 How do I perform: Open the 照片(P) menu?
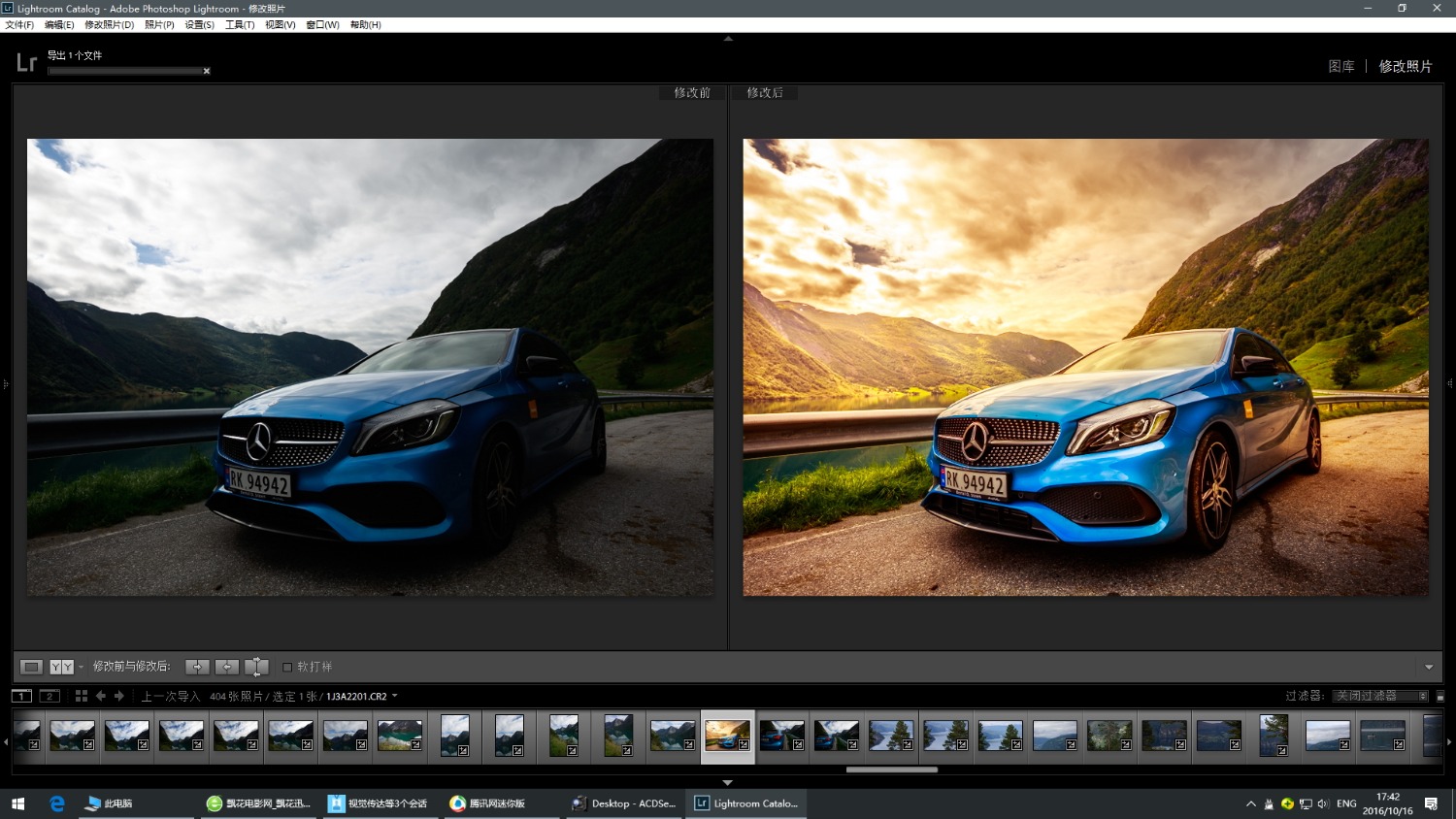159,25
